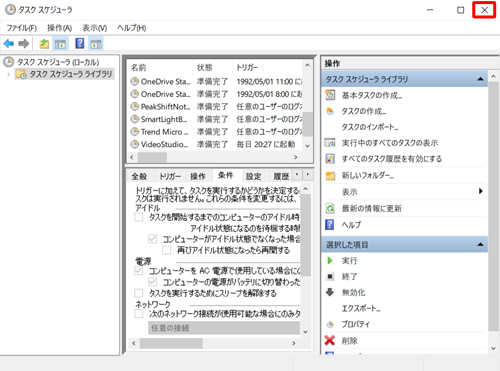Sort by トリガー column header

[x=268, y=68]
